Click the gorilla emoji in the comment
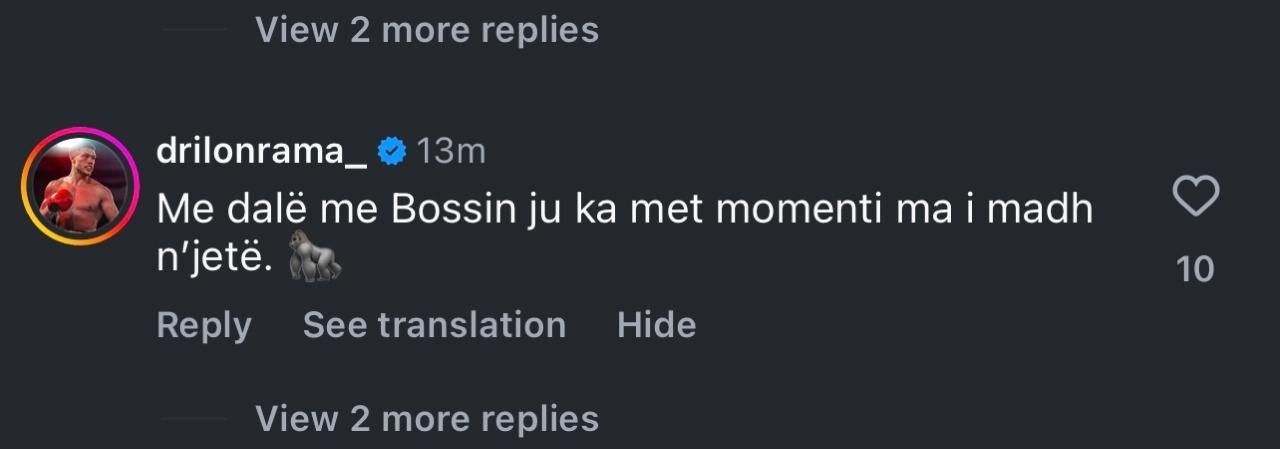This screenshot has height=449, width=1280. (315, 256)
